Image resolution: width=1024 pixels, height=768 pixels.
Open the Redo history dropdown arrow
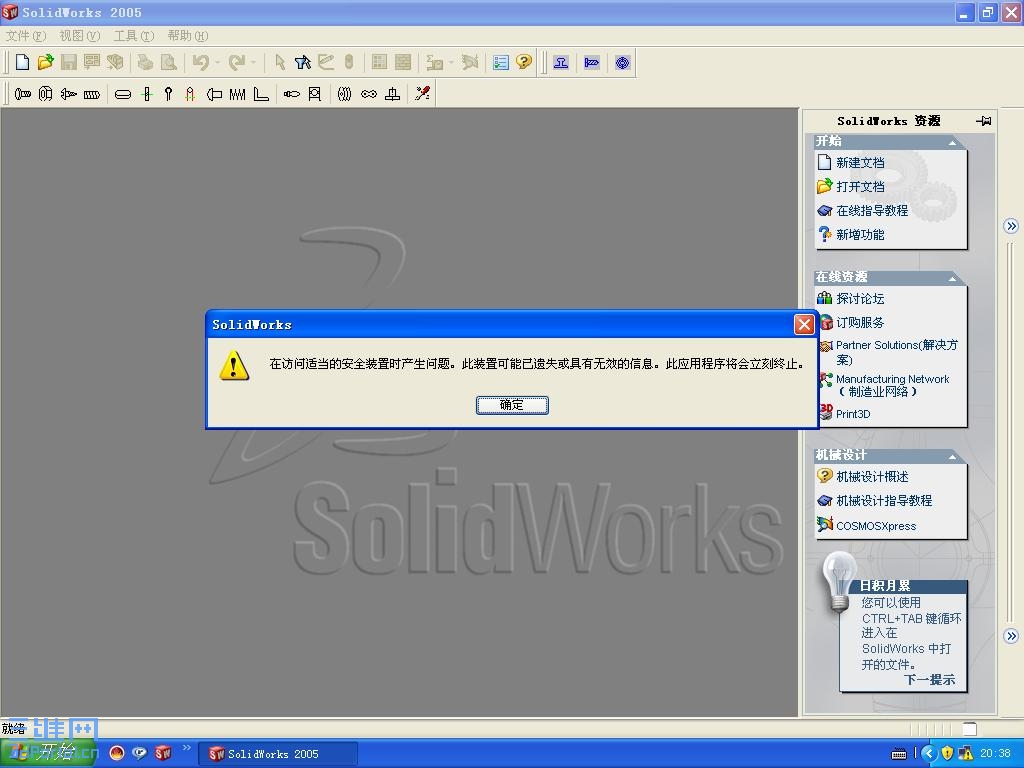tap(253, 63)
